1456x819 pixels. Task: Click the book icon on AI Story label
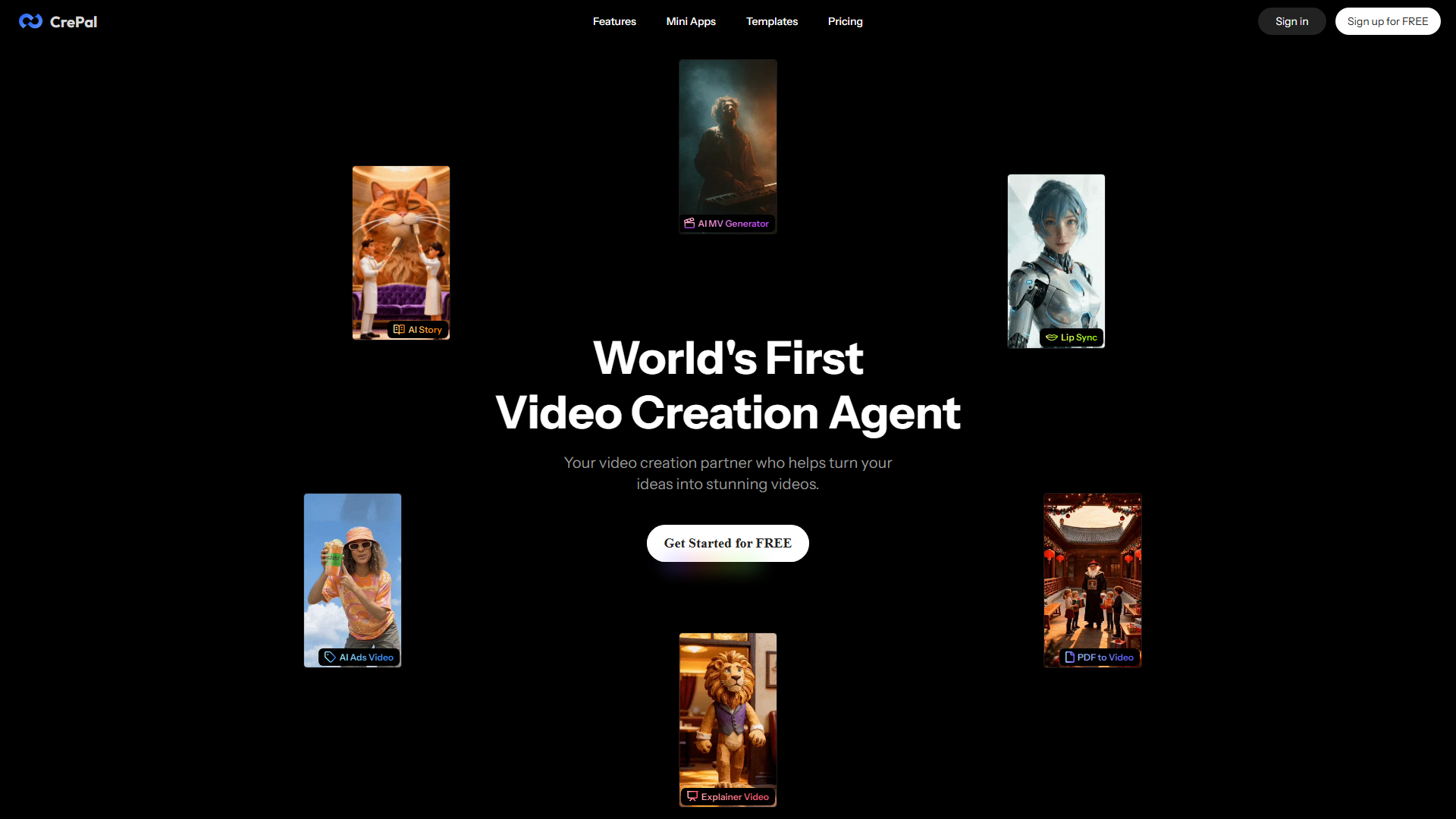[x=399, y=330]
